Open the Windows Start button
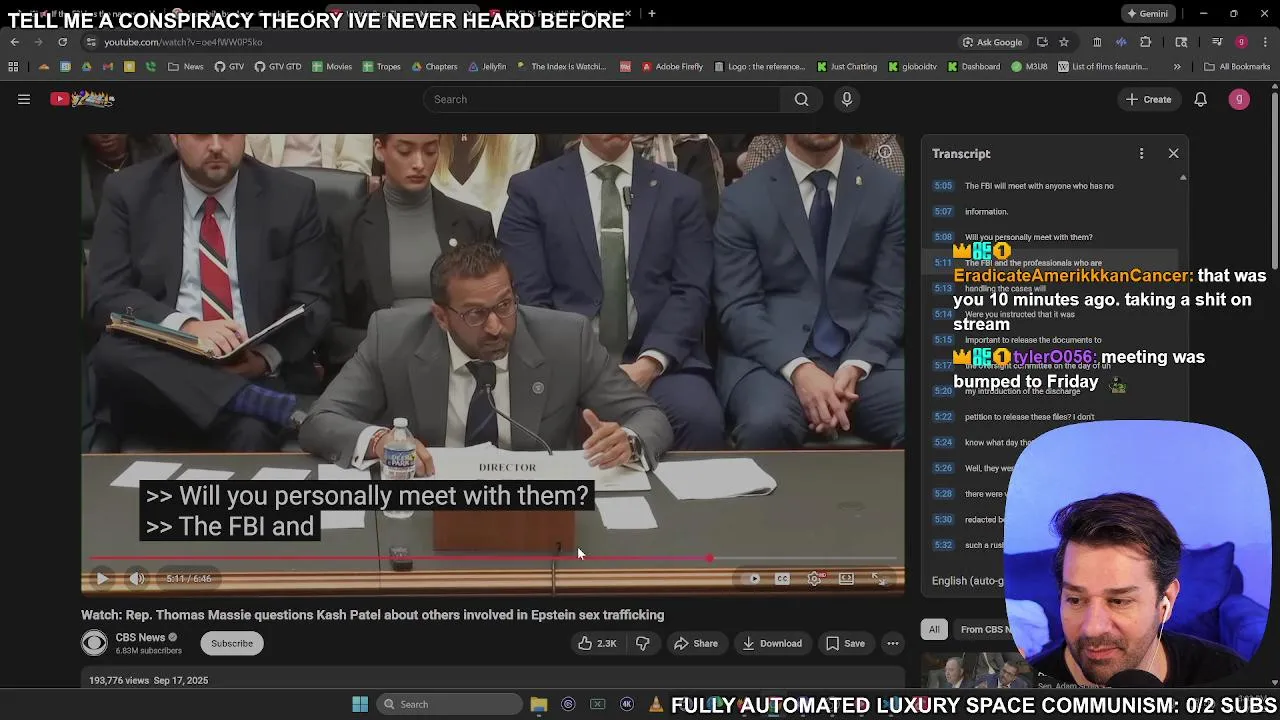1280x720 pixels. pos(360,704)
